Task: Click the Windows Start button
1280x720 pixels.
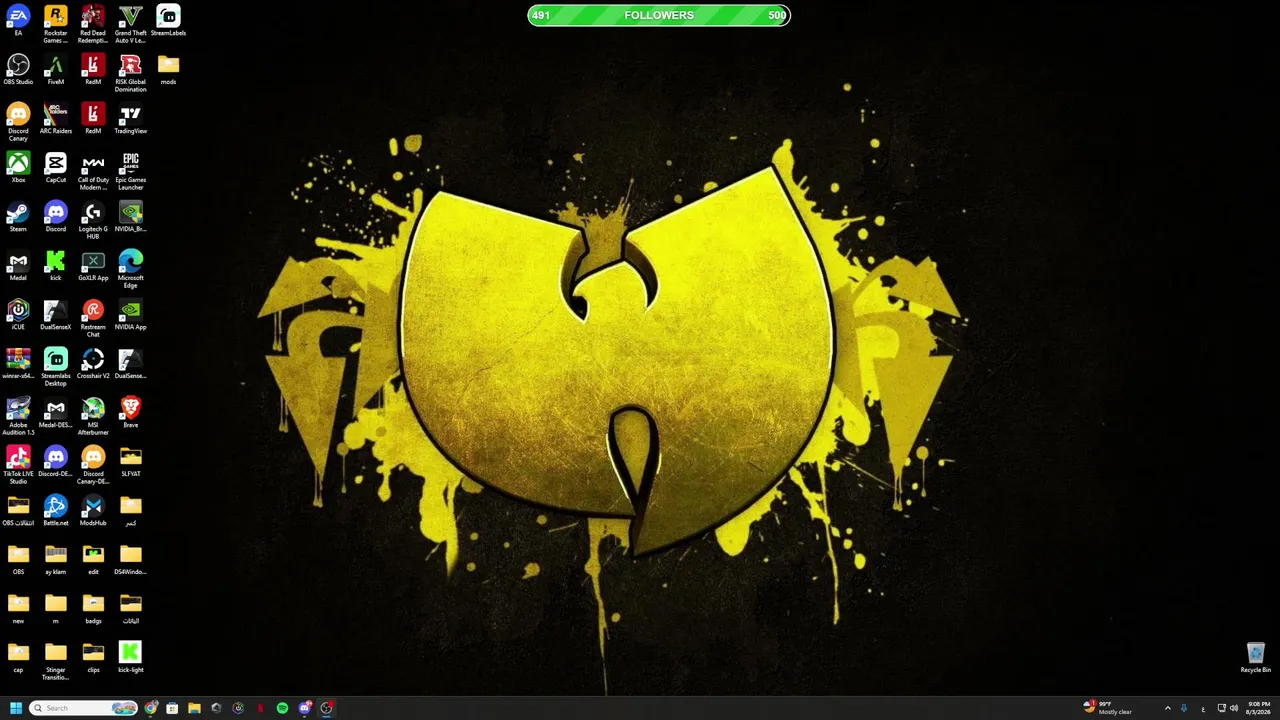Action: pyautogui.click(x=16, y=708)
